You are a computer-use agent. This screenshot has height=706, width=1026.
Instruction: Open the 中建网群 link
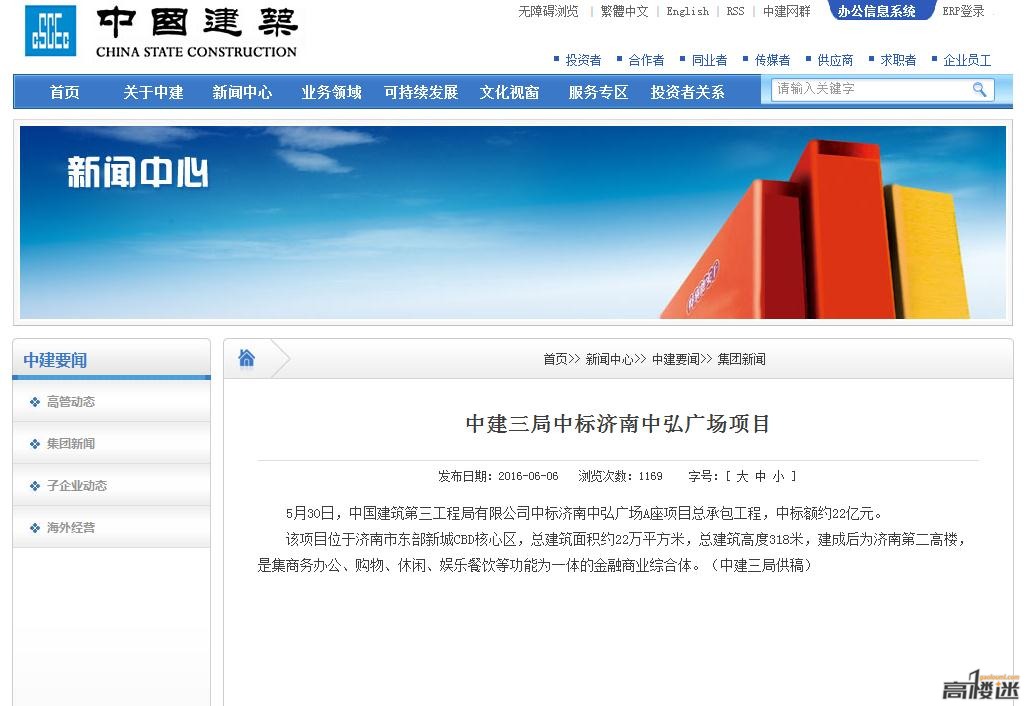tap(787, 11)
